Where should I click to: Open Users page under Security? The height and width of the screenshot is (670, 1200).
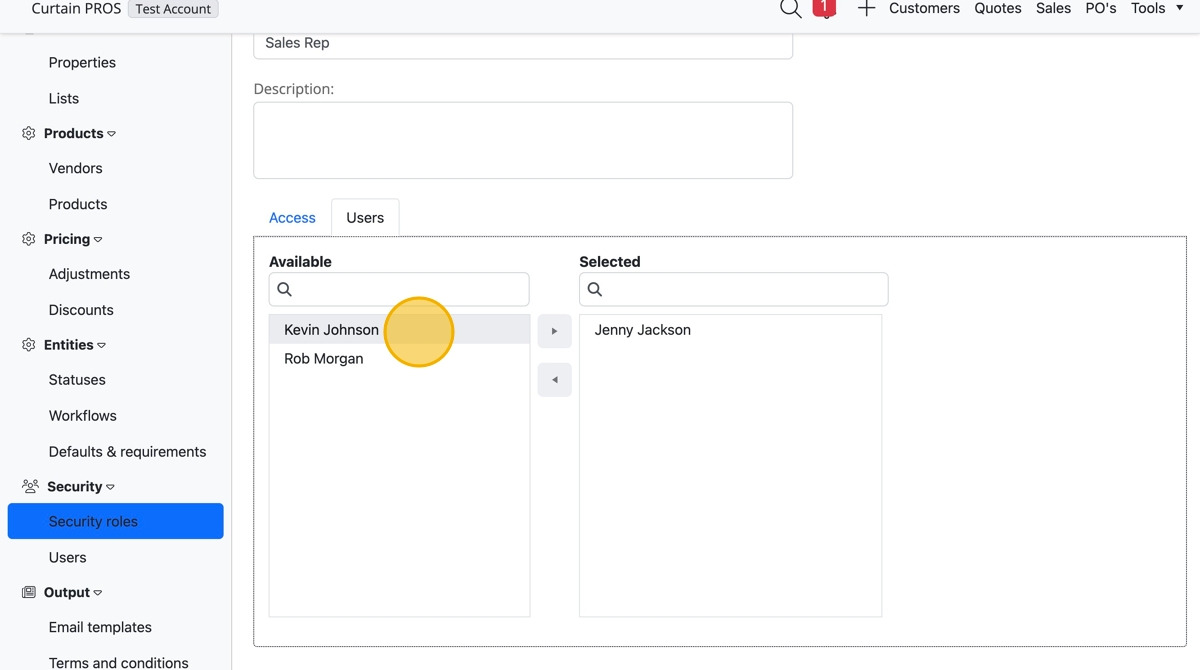pos(68,557)
